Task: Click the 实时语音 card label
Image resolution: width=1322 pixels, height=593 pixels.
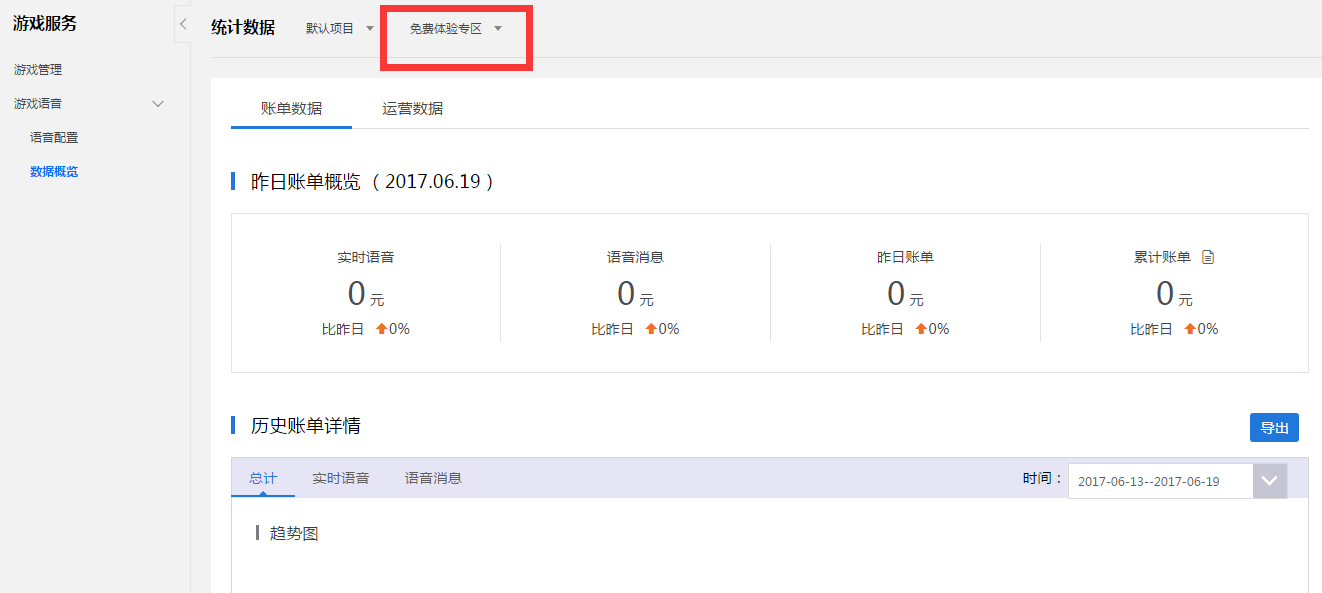Action: 366,257
